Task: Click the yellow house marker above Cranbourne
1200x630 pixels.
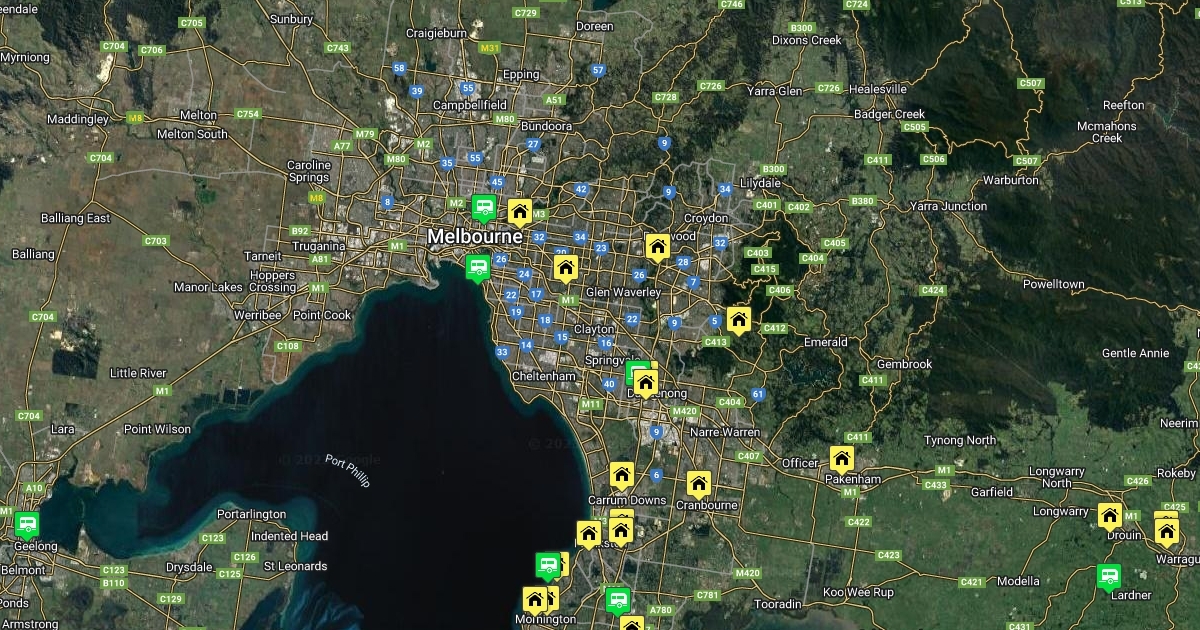Action: [698, 484]
